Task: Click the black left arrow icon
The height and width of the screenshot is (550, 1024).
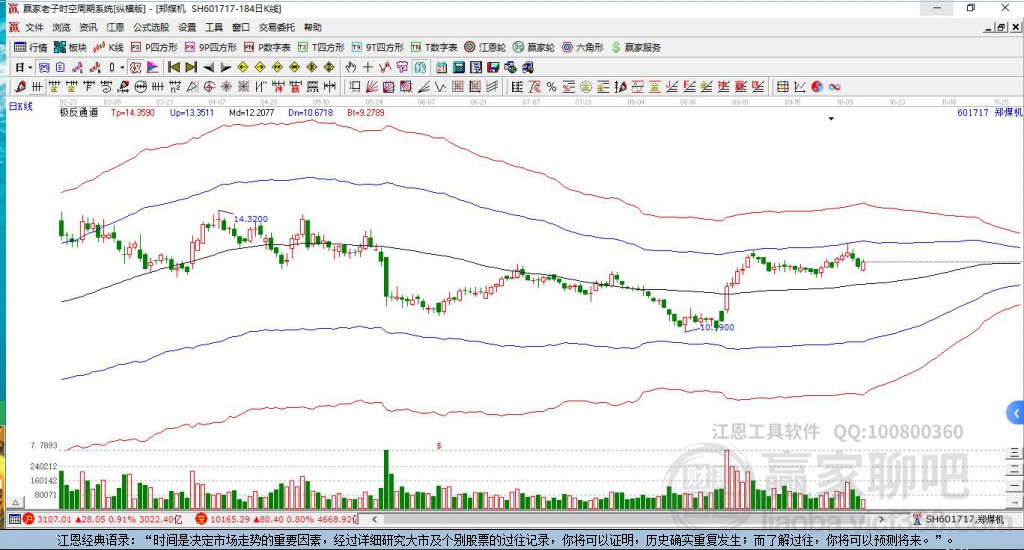Action: [208, 67]
